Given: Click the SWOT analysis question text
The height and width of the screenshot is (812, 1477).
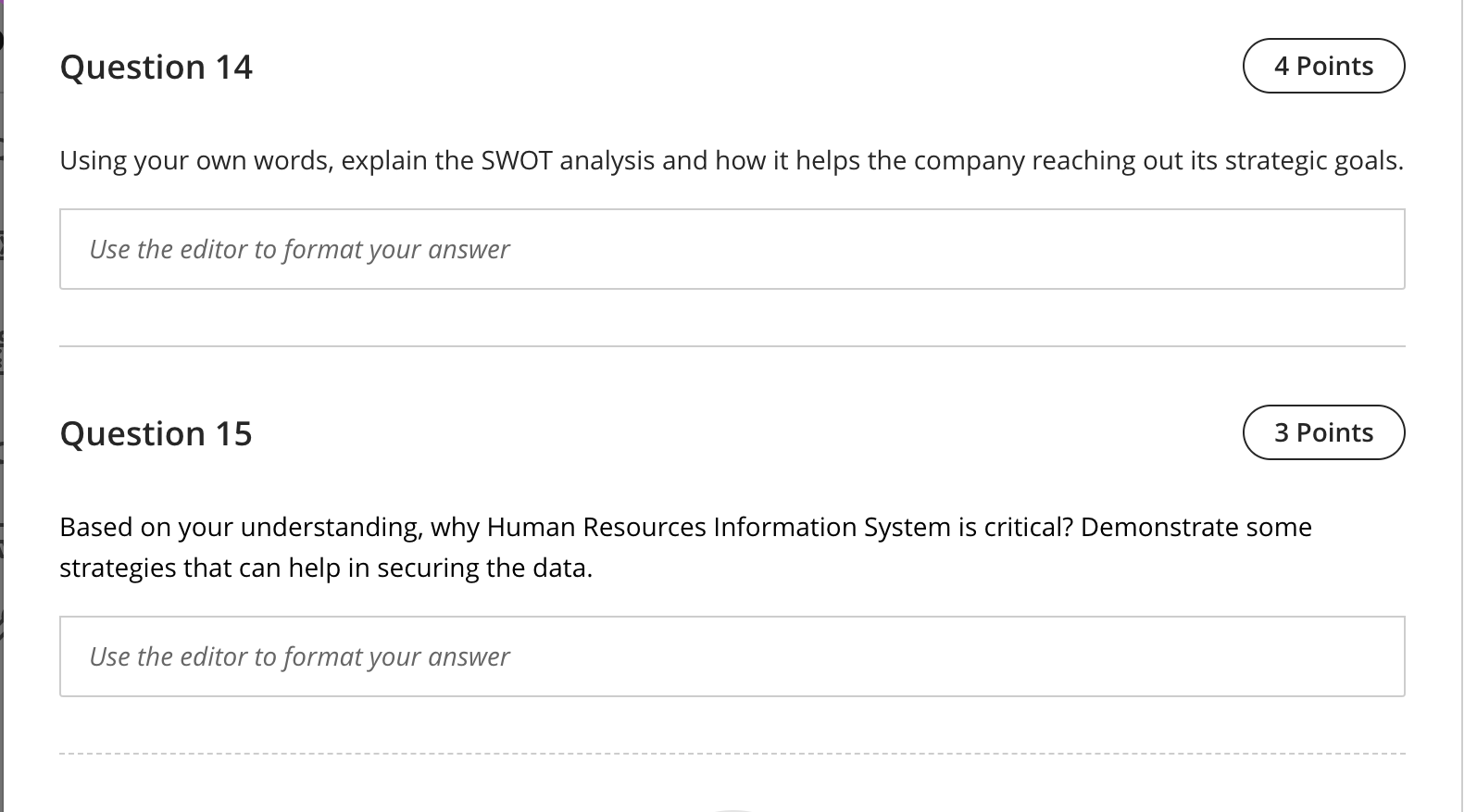Looking at the screenshot, I should pos(731,160).
